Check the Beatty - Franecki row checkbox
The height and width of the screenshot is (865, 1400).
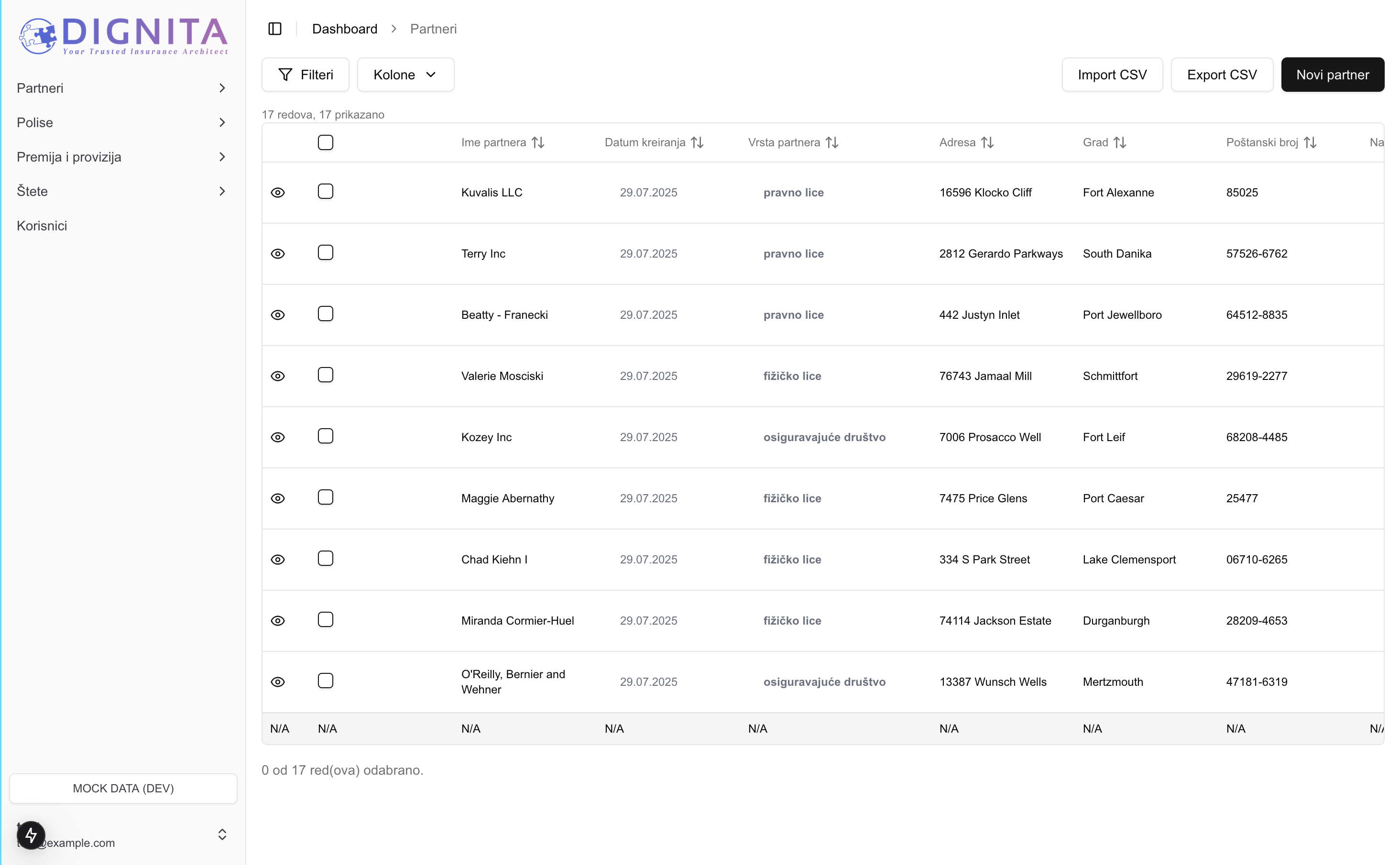coord(325,314)
